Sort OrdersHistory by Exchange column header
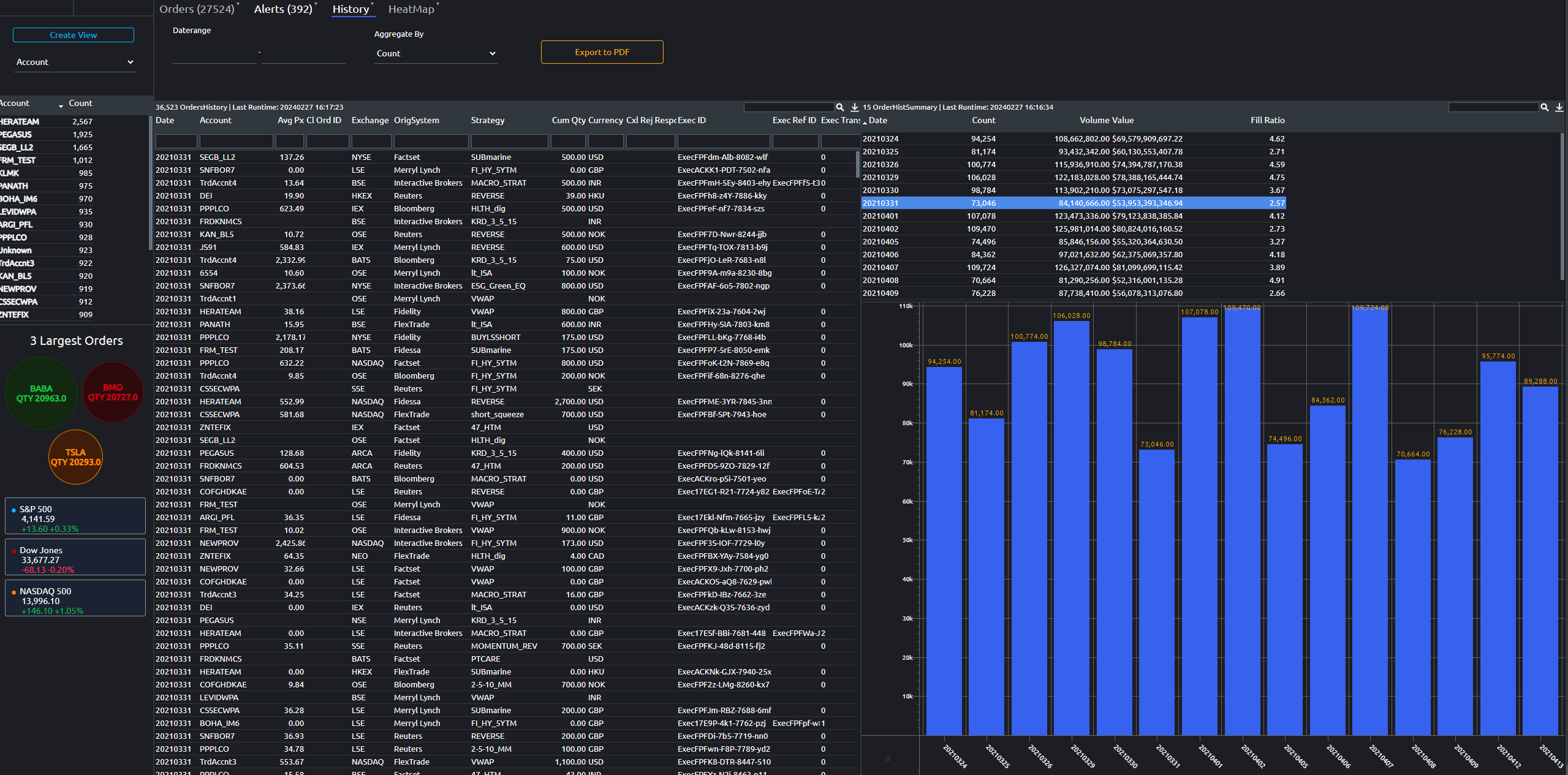 (370, 120)
